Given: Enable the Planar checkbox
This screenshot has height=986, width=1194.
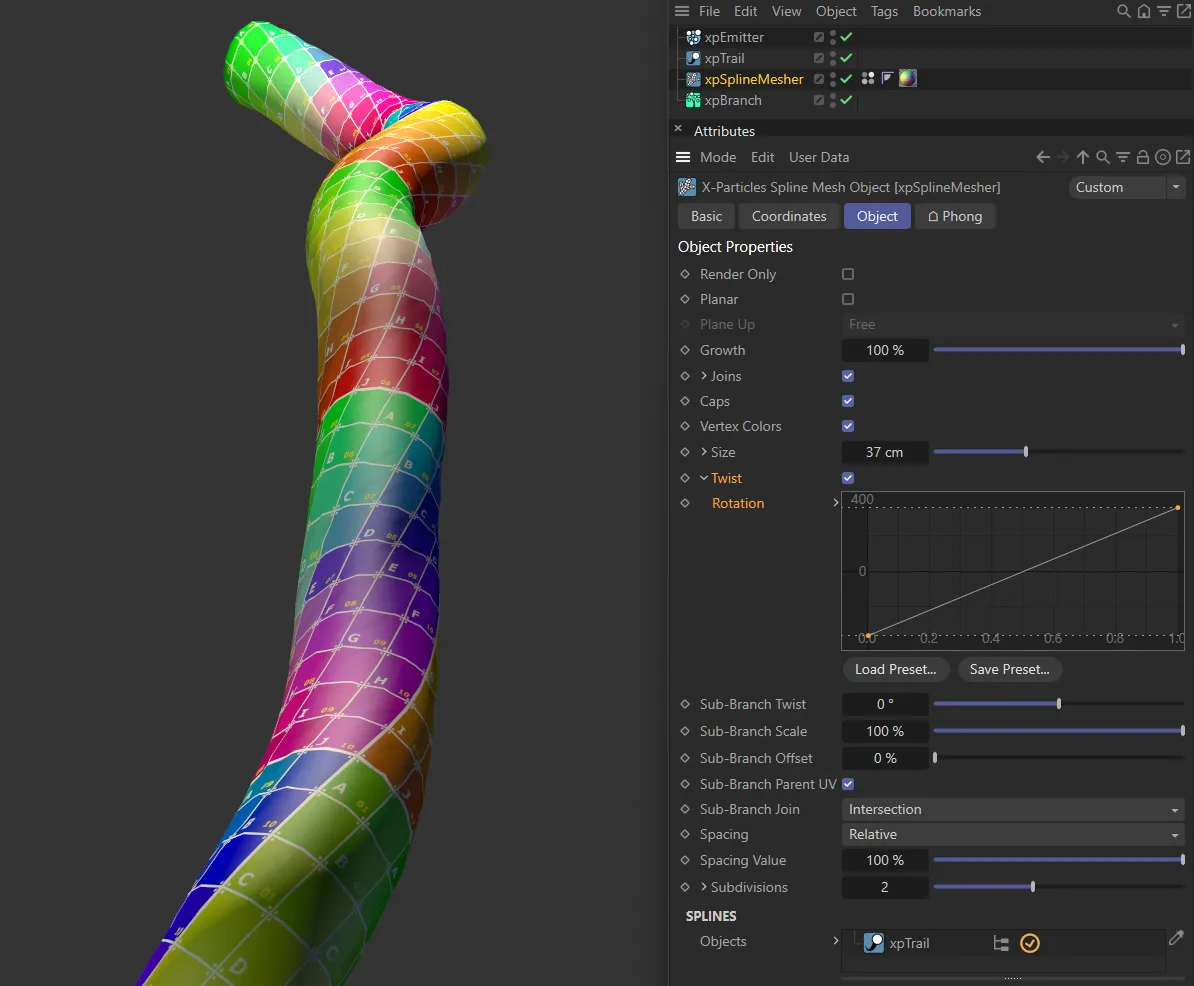Looking at the screenshot, I should tap(848, 299).
